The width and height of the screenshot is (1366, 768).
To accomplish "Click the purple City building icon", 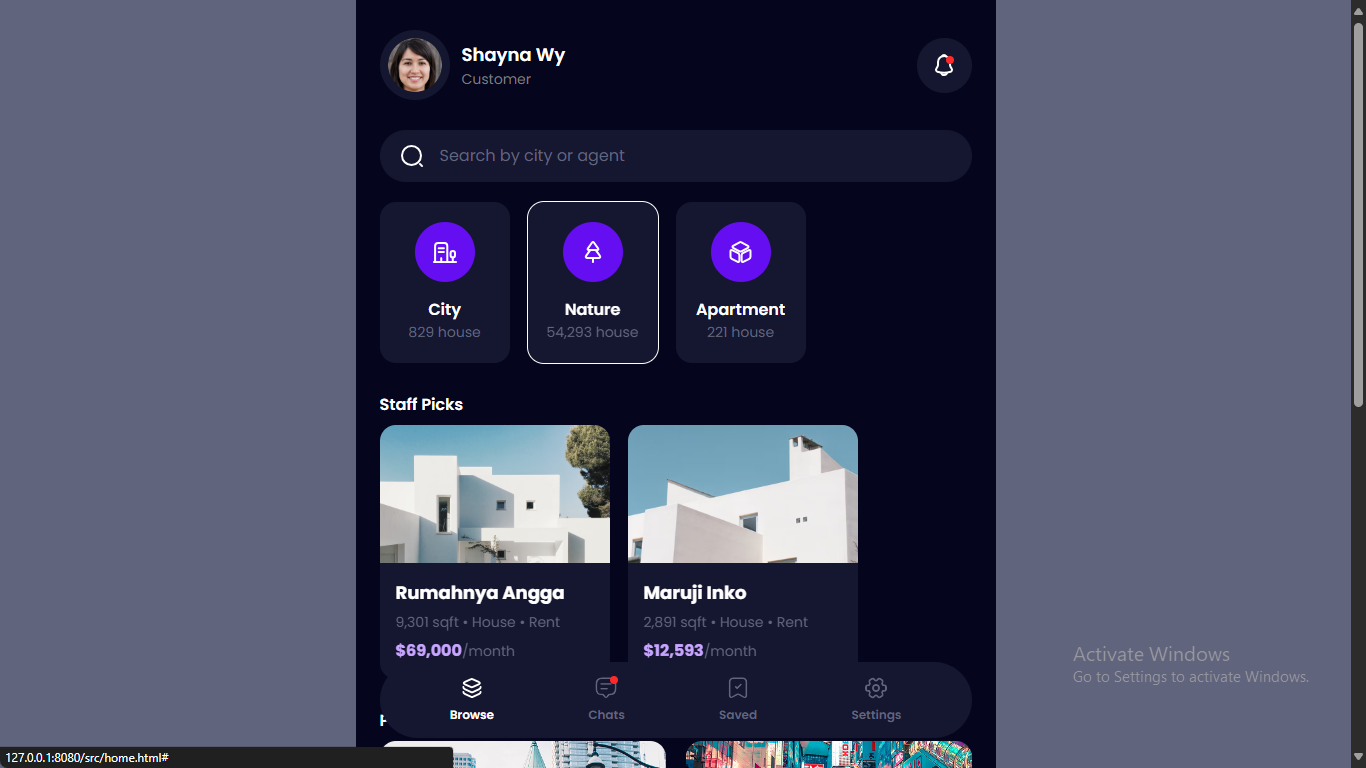I will tap(445, 252).
